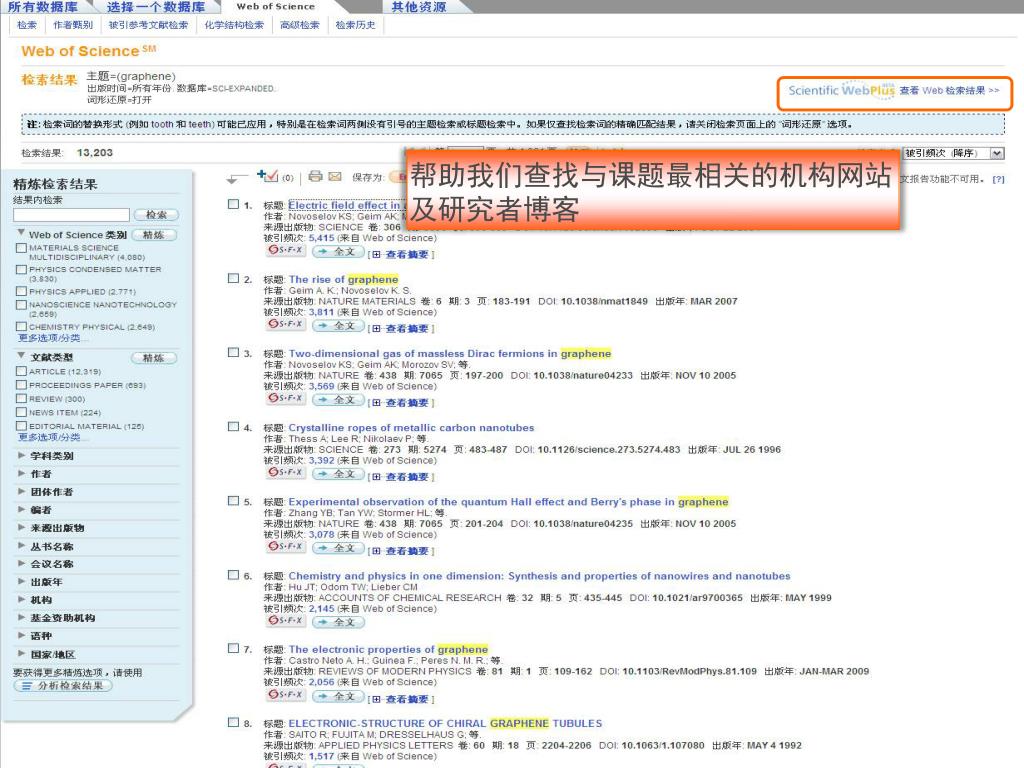Open full text for The rise of graphene
This screenshot has width=1024, height=768.
(338, 325)
